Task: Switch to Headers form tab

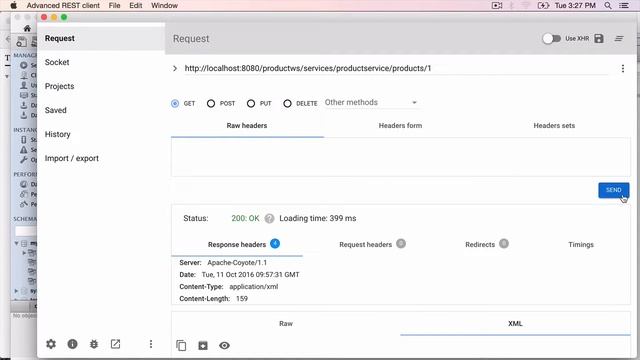Action: pyautogui.click(x=400, y=126)
